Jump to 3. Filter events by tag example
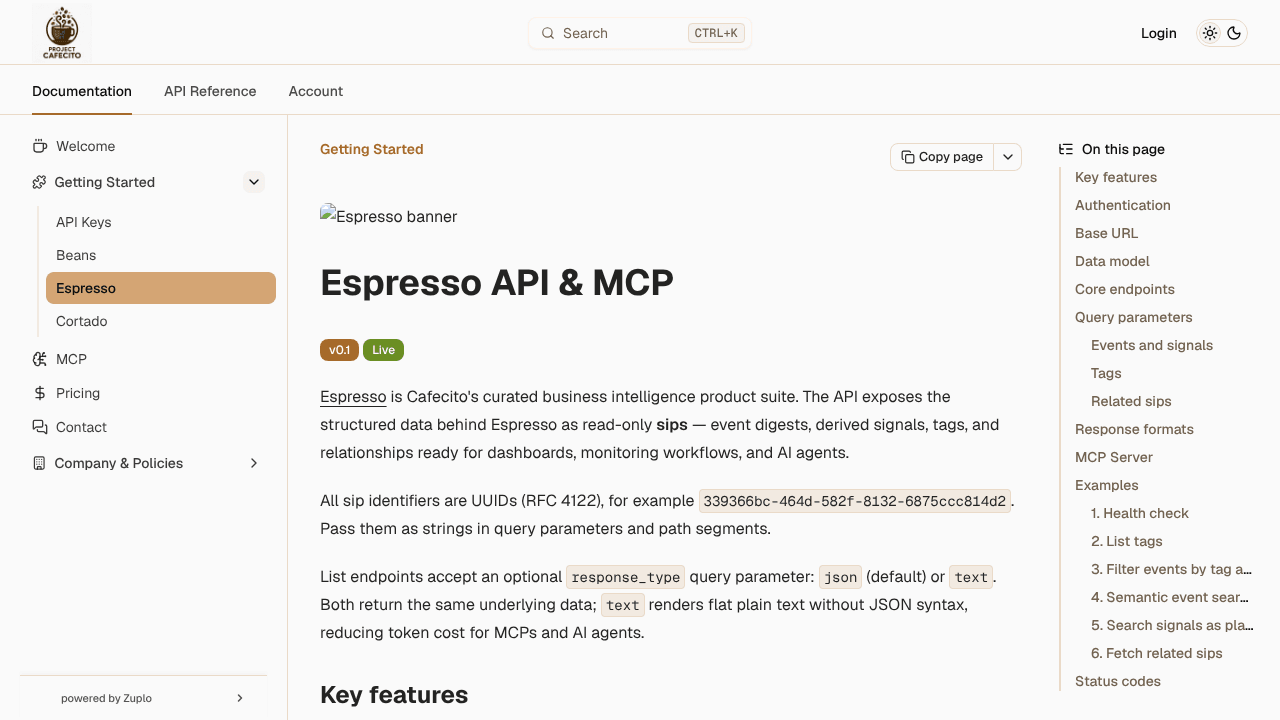 [1172, 569]
